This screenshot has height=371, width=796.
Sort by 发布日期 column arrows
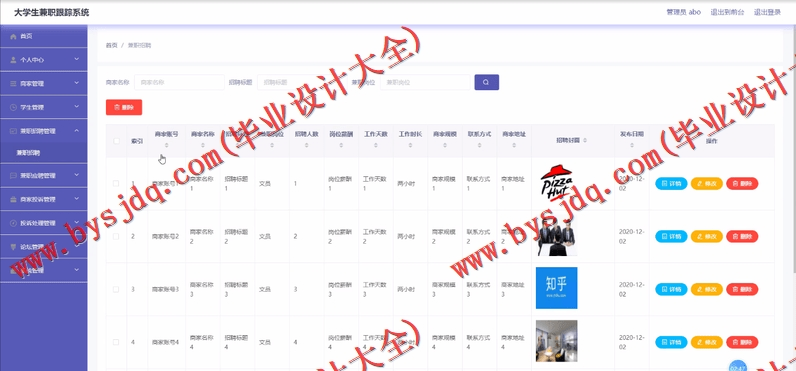coord(632,146)
